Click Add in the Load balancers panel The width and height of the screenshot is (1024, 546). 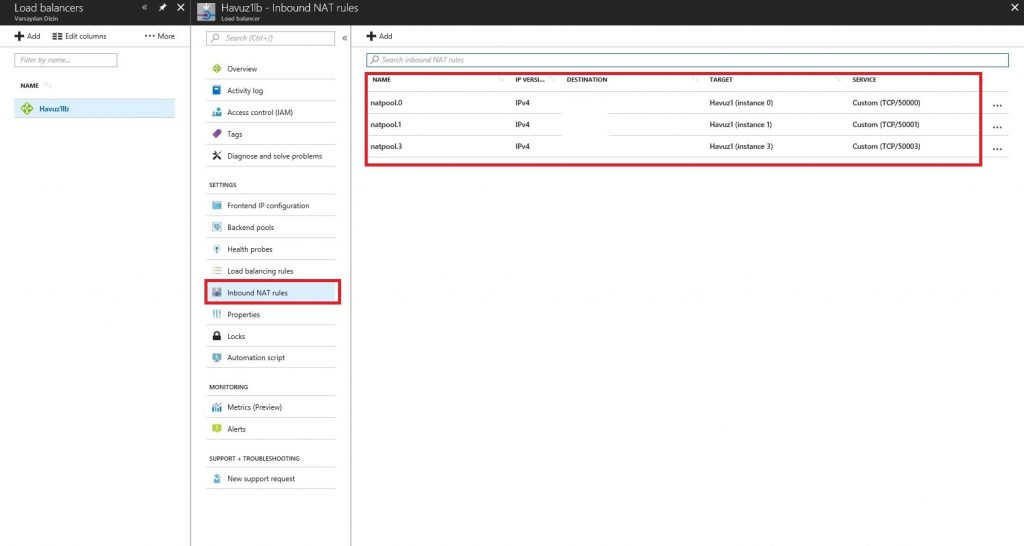point(27,36)
